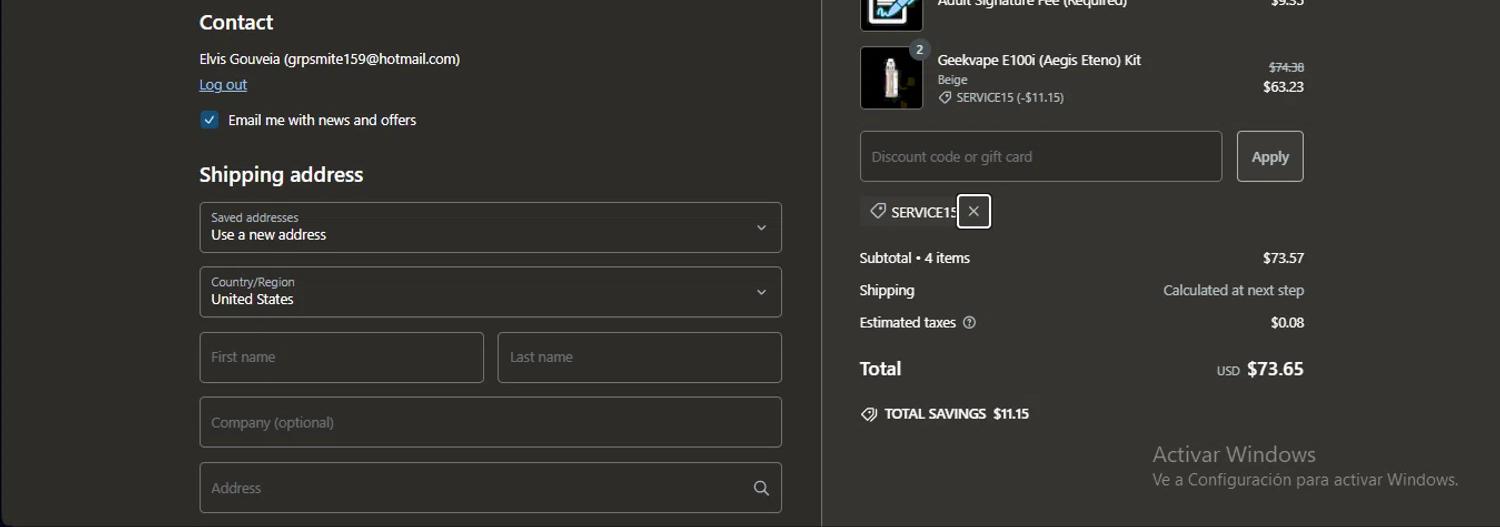
Task: Focus the Last name field
Action: [x=639, y=357]
